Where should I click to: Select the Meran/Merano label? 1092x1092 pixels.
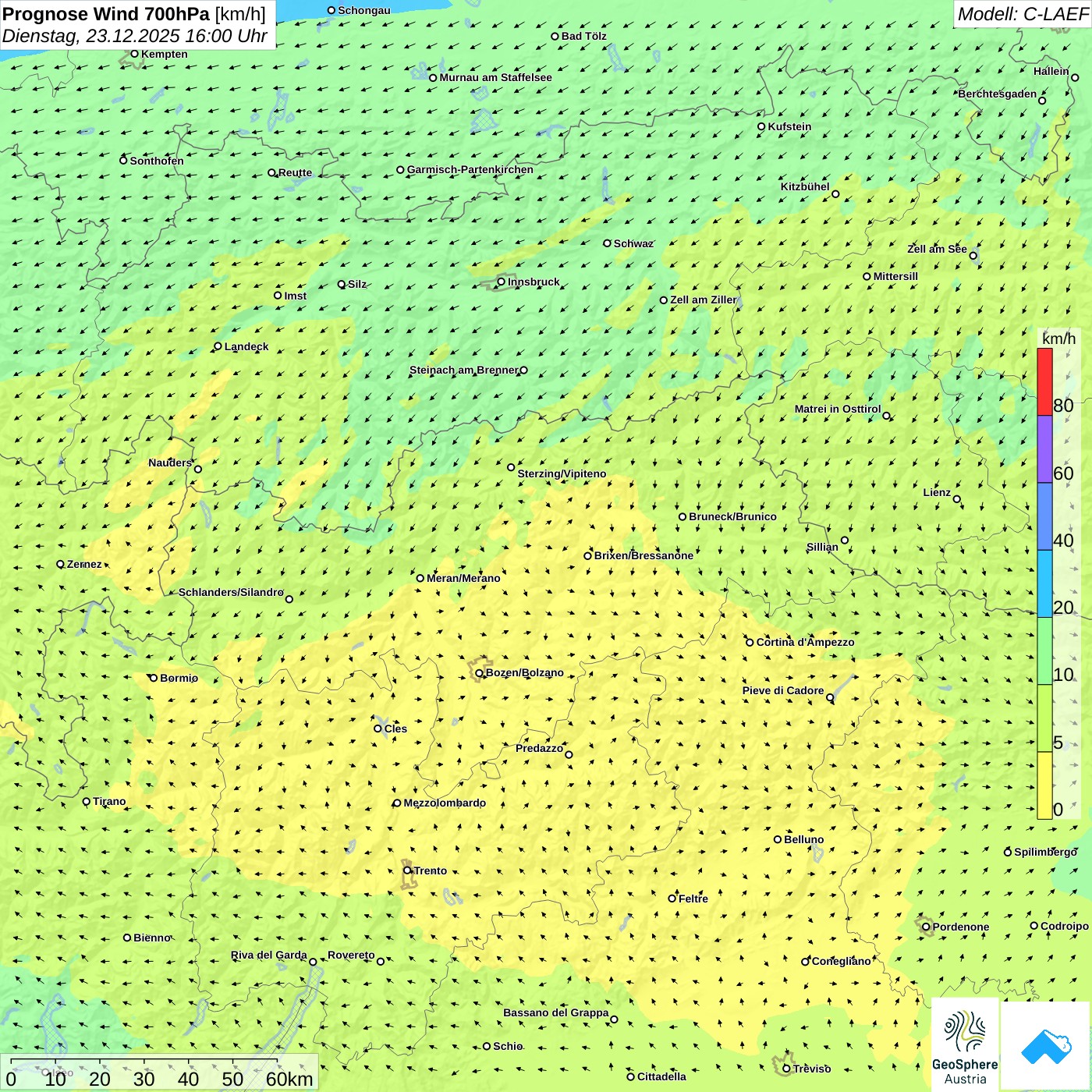point(463,578)
